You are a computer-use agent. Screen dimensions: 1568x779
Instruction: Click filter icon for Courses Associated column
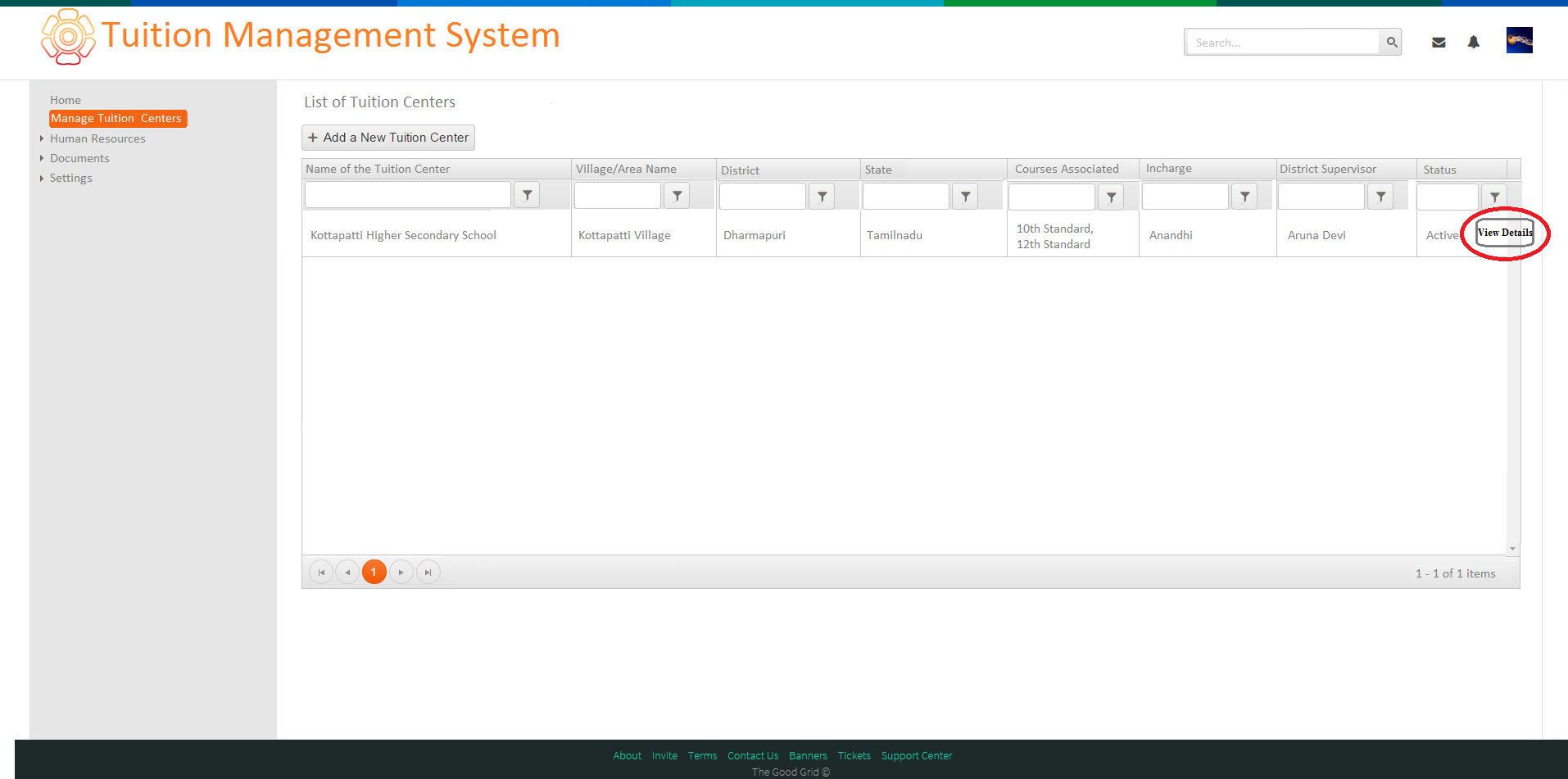pyautogui.click(x=1111, y=197)
